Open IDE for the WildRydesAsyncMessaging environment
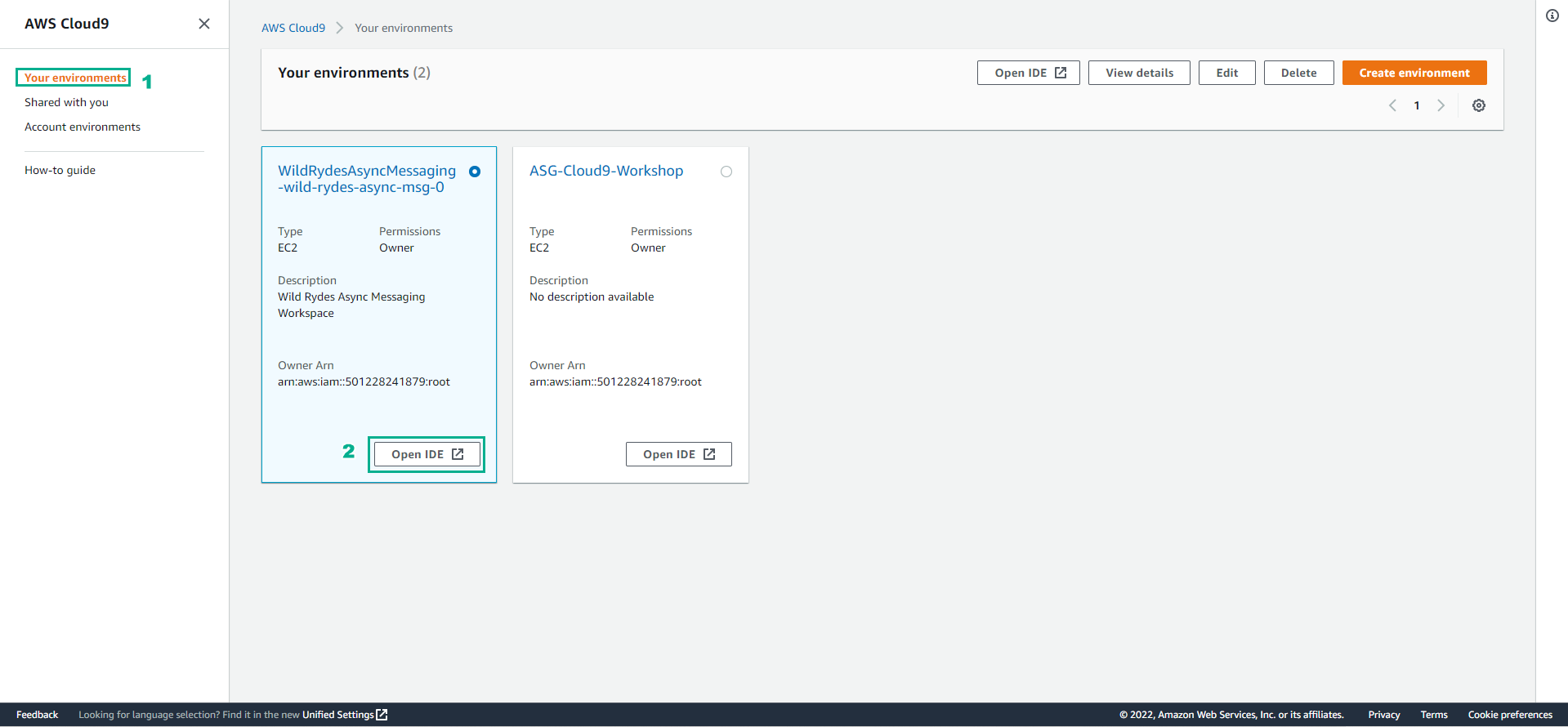1568x727 pixels. 427,454
